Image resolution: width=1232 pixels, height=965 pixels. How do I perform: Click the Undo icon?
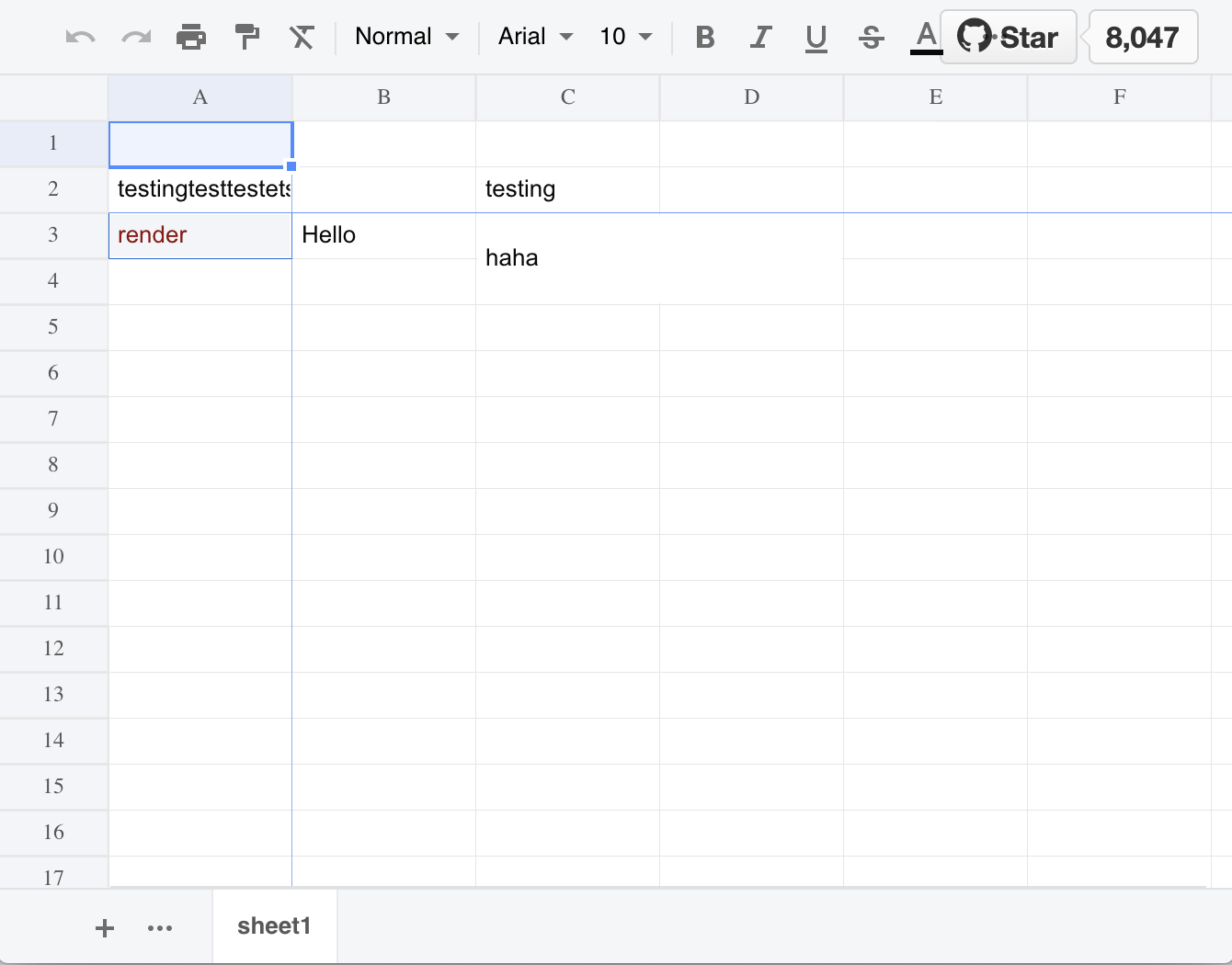click(x=81, y=37)
